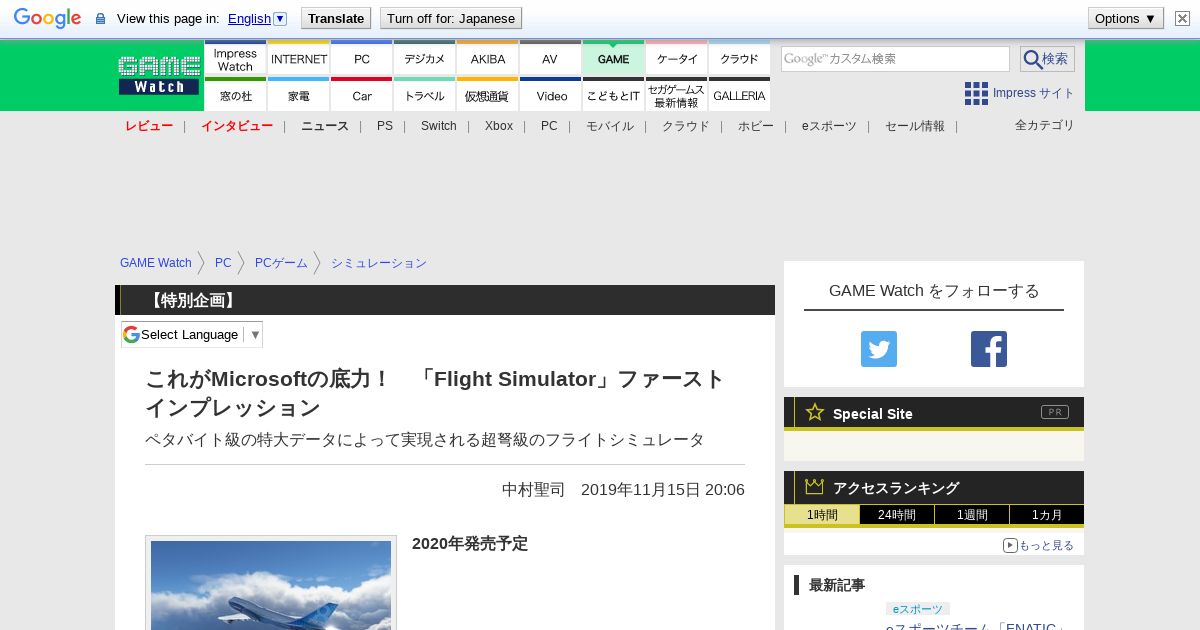Select the 1カ月 ranking tab
Screen dimensions: 1200x630
[x=1047, y=515]
